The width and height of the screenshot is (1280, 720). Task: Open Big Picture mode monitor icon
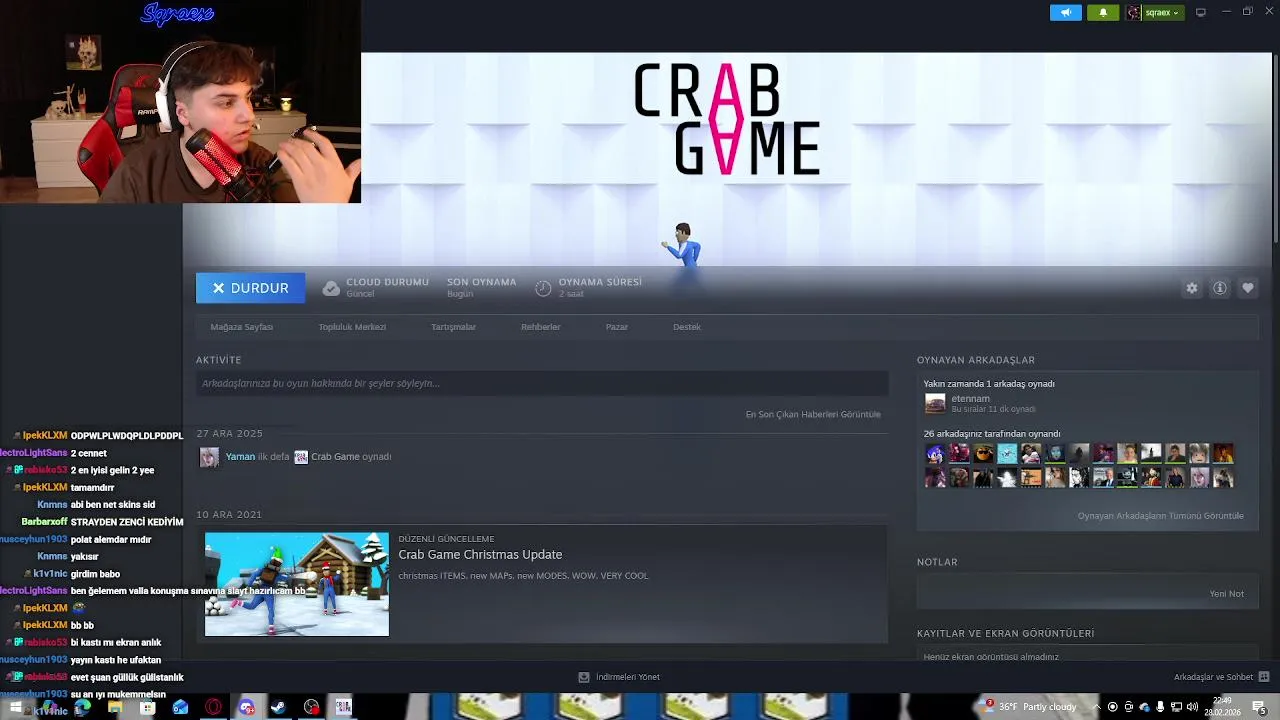pos(1201,12)
